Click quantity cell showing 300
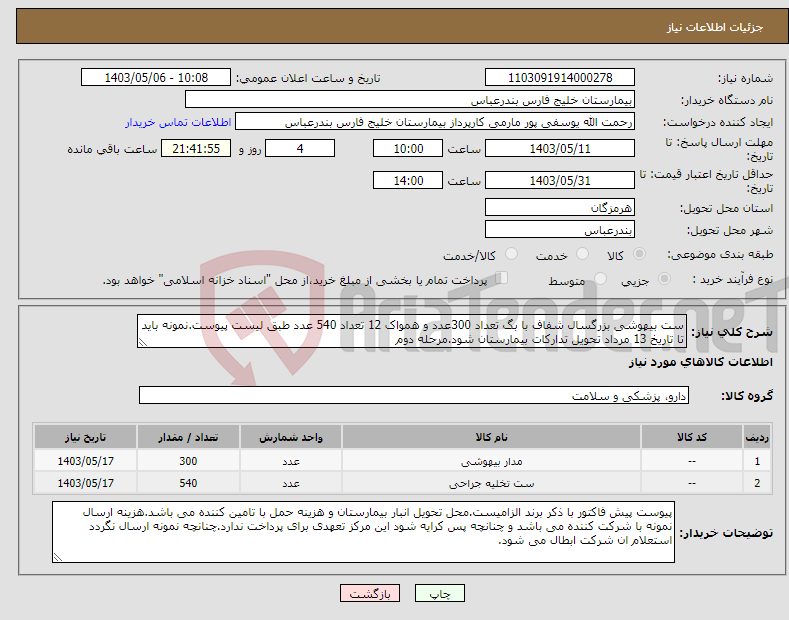 tap(188, 461)
